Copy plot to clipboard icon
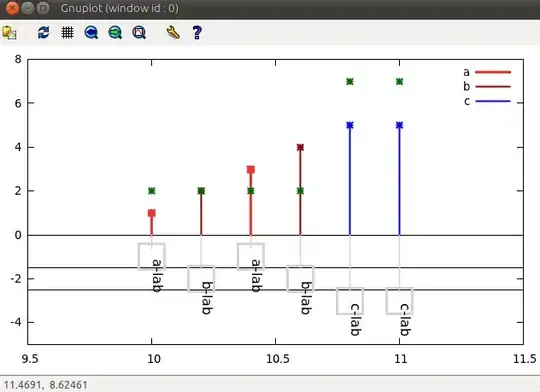 click(9, 33)
